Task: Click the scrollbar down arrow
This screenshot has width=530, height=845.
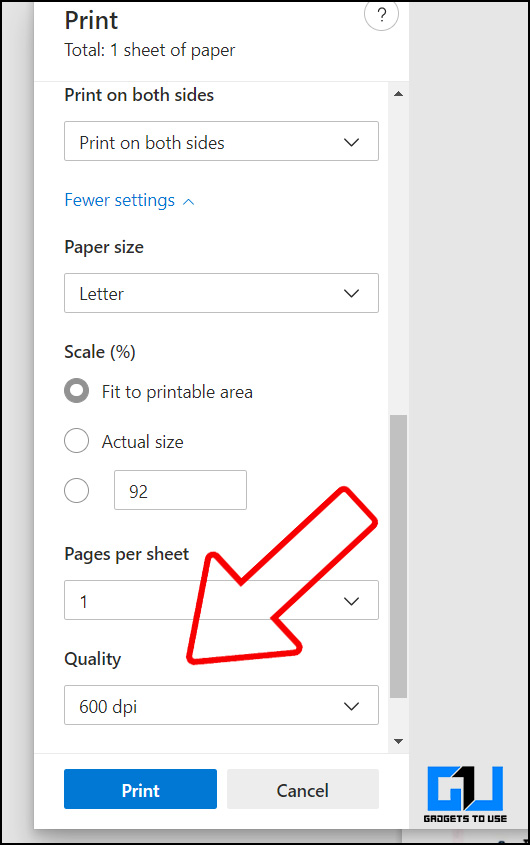Action: 398,742
